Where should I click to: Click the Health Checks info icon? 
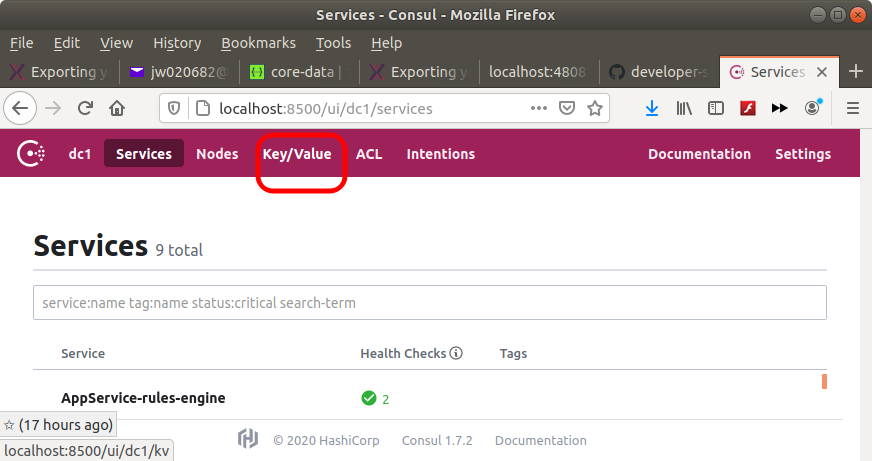pyautogui.click(x=456, y=353)
